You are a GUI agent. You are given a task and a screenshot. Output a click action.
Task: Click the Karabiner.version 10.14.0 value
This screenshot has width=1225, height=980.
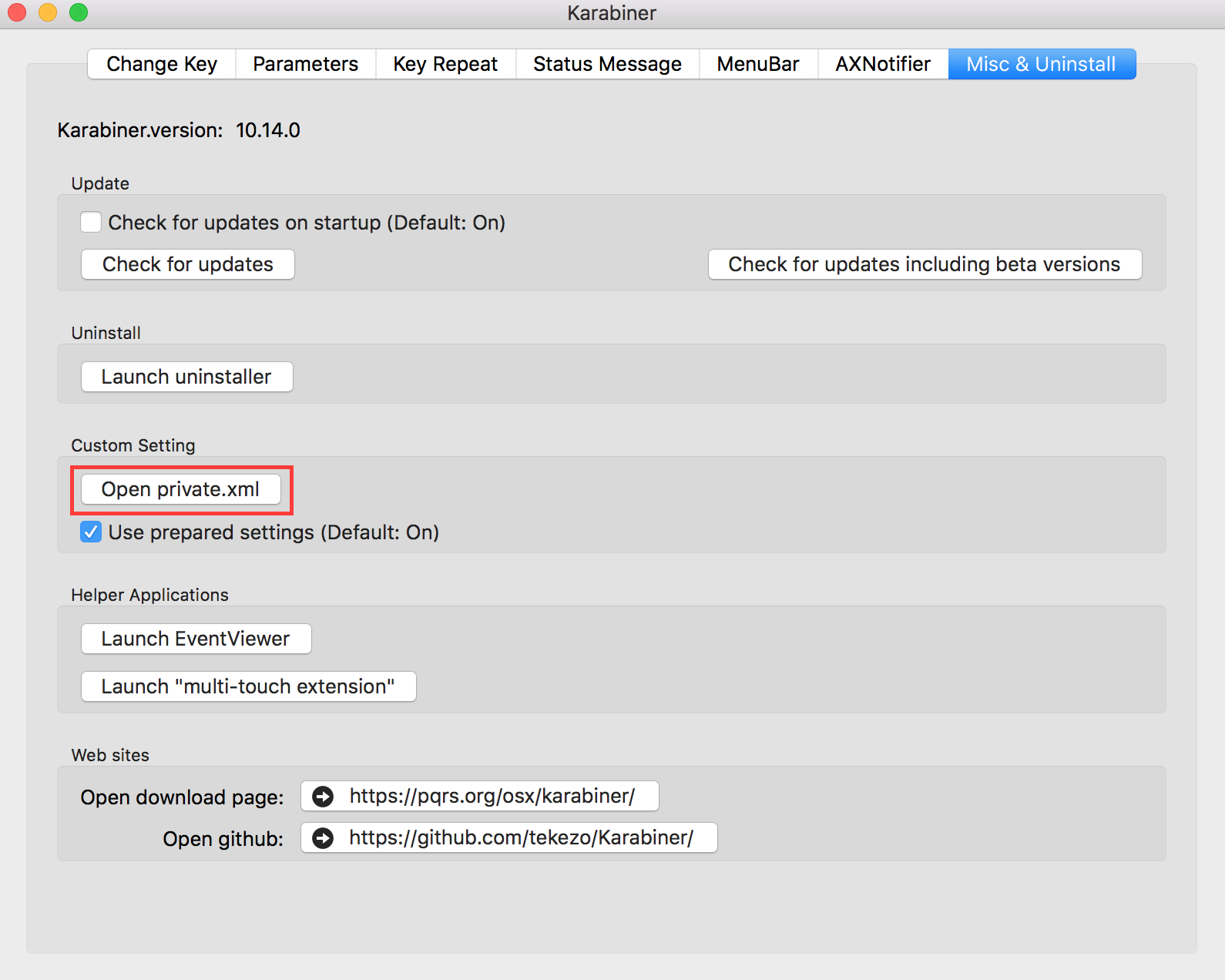tap(268, 130)
